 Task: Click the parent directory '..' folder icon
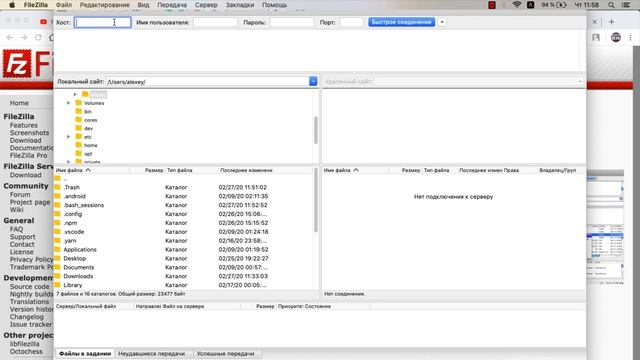pyautogui.click(x=58, y=179)
